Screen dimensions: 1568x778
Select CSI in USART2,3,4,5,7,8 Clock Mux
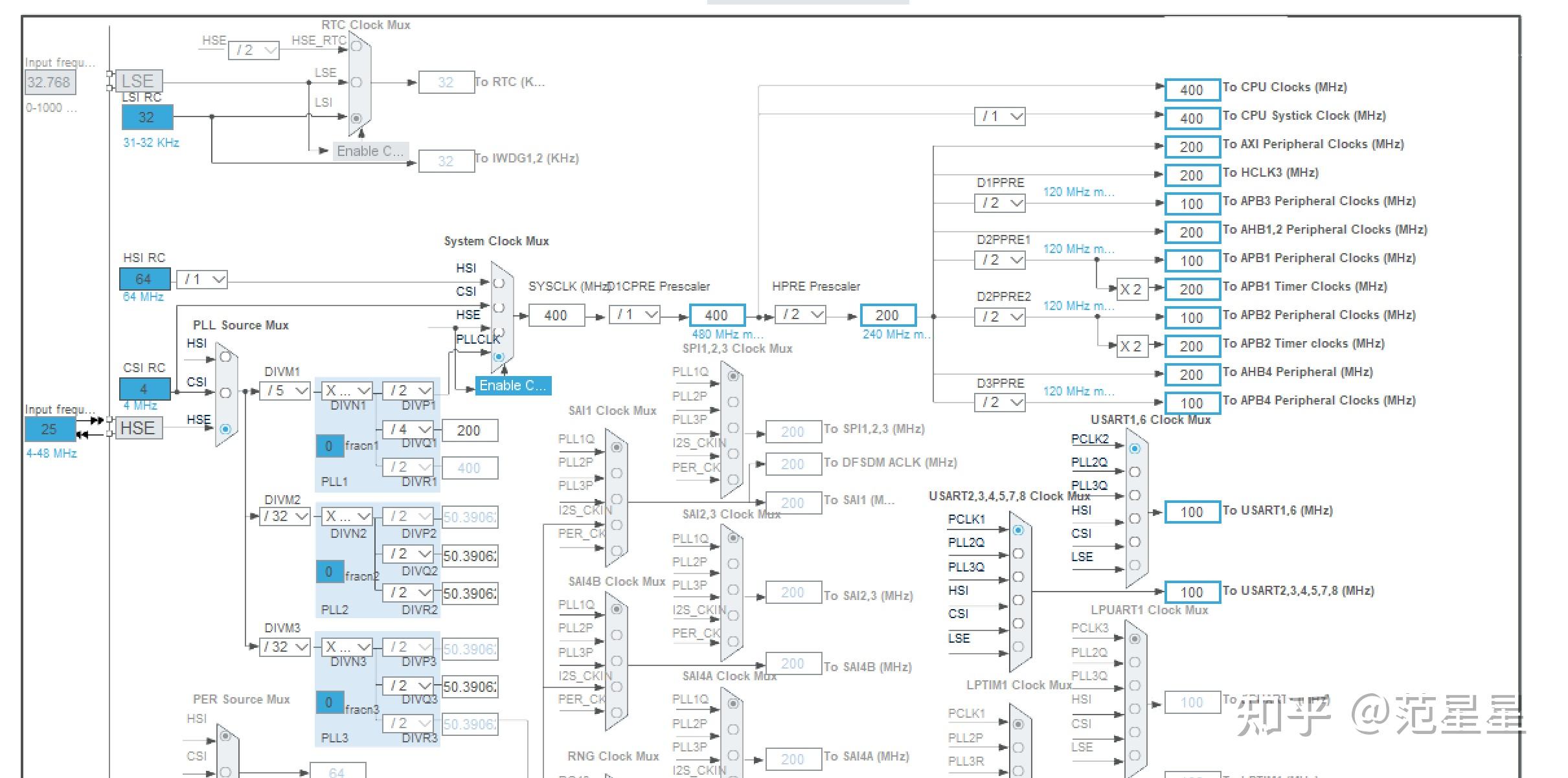coord(1018,623)
